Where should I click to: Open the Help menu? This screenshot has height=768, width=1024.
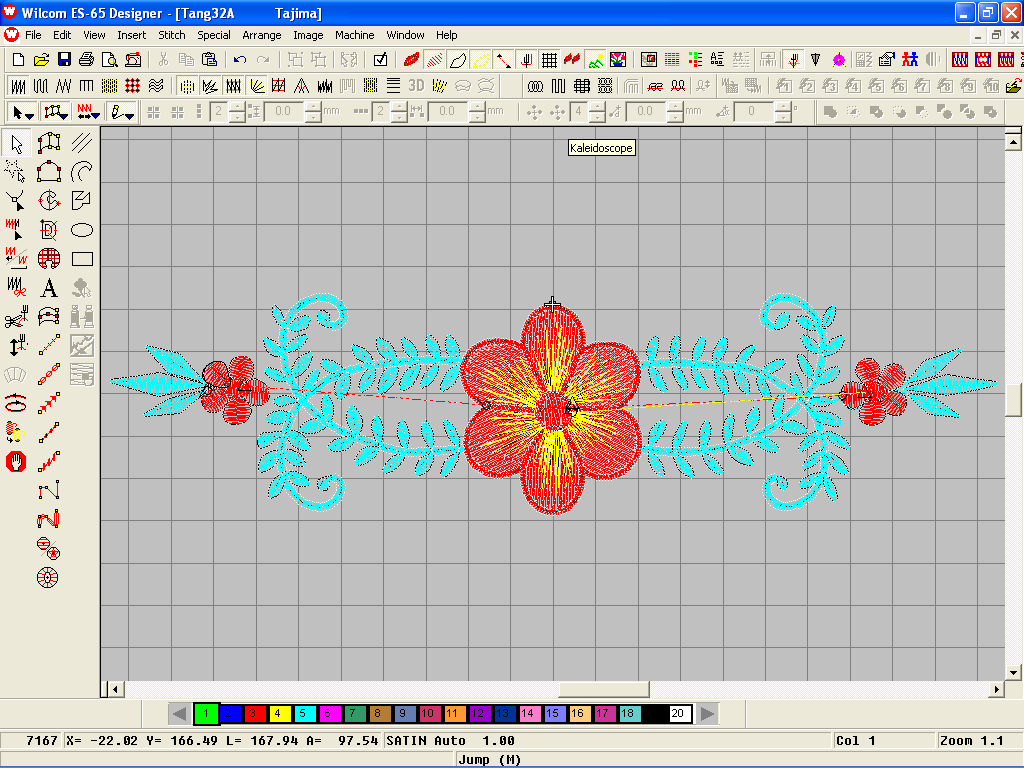point(447,35)
